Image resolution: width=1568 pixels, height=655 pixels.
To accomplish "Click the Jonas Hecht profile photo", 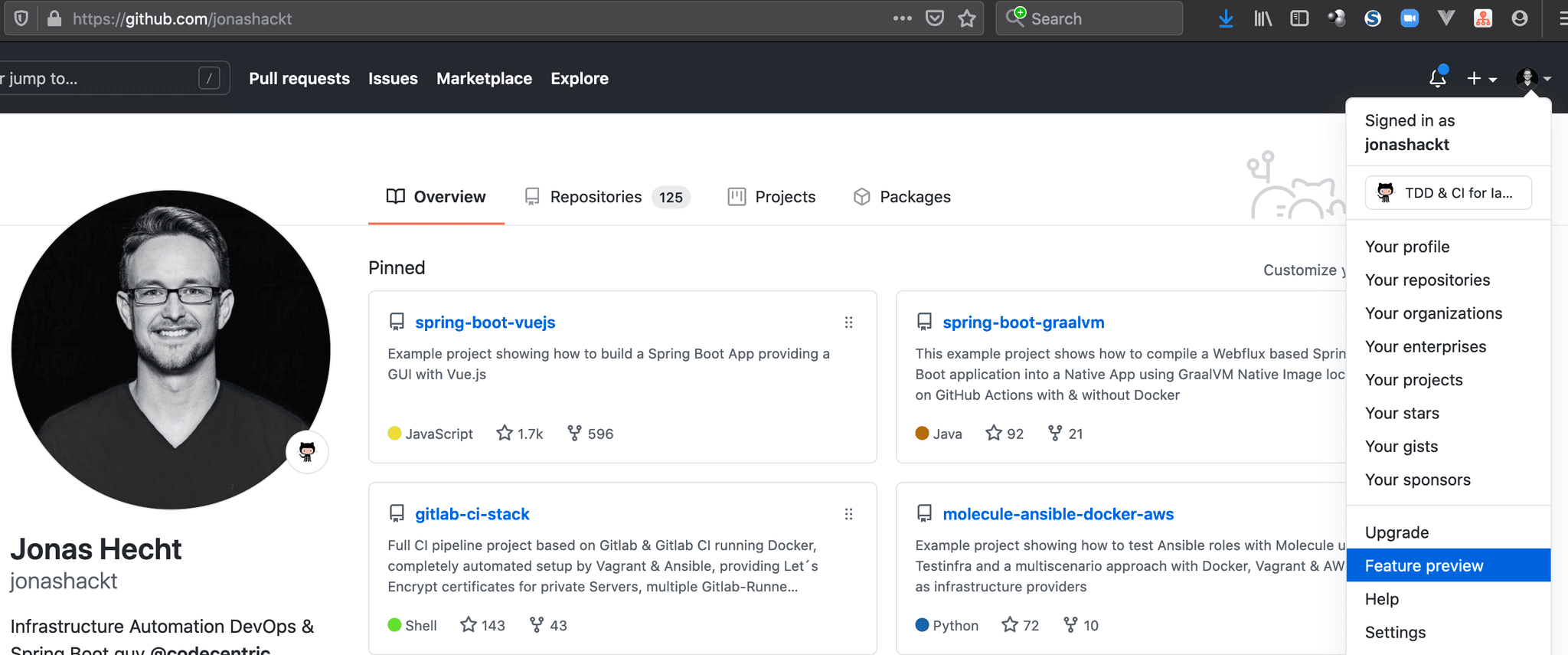I will [171, 349].
